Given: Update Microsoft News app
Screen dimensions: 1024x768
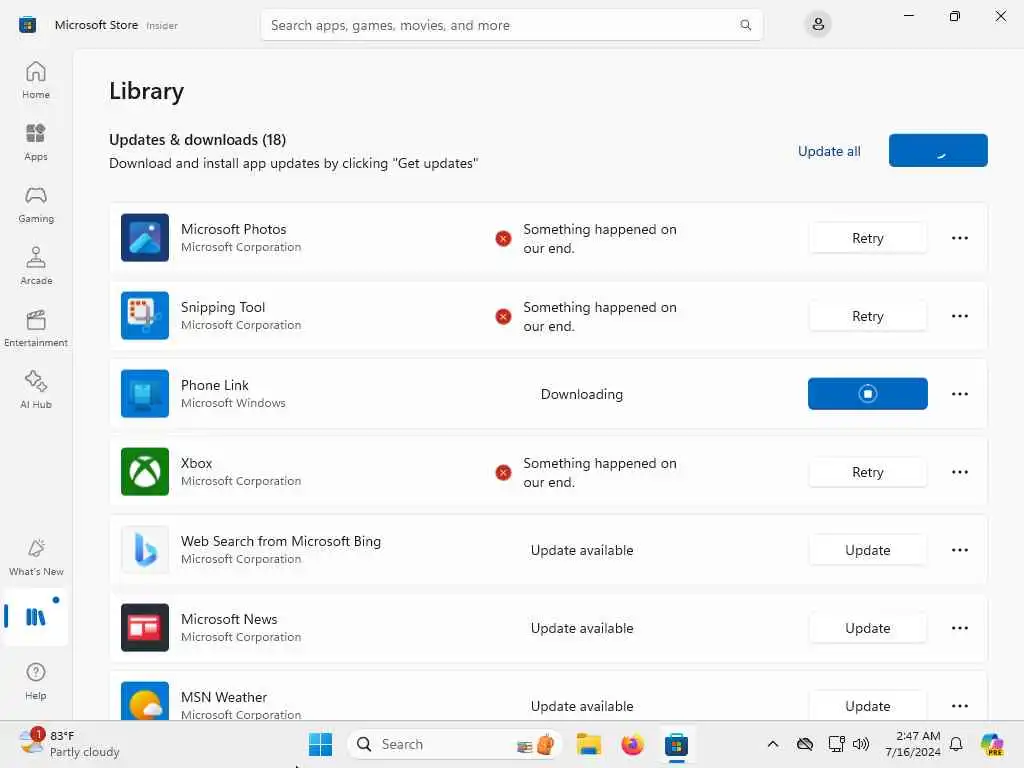Looking at the screenshot, I should point(867,628).
